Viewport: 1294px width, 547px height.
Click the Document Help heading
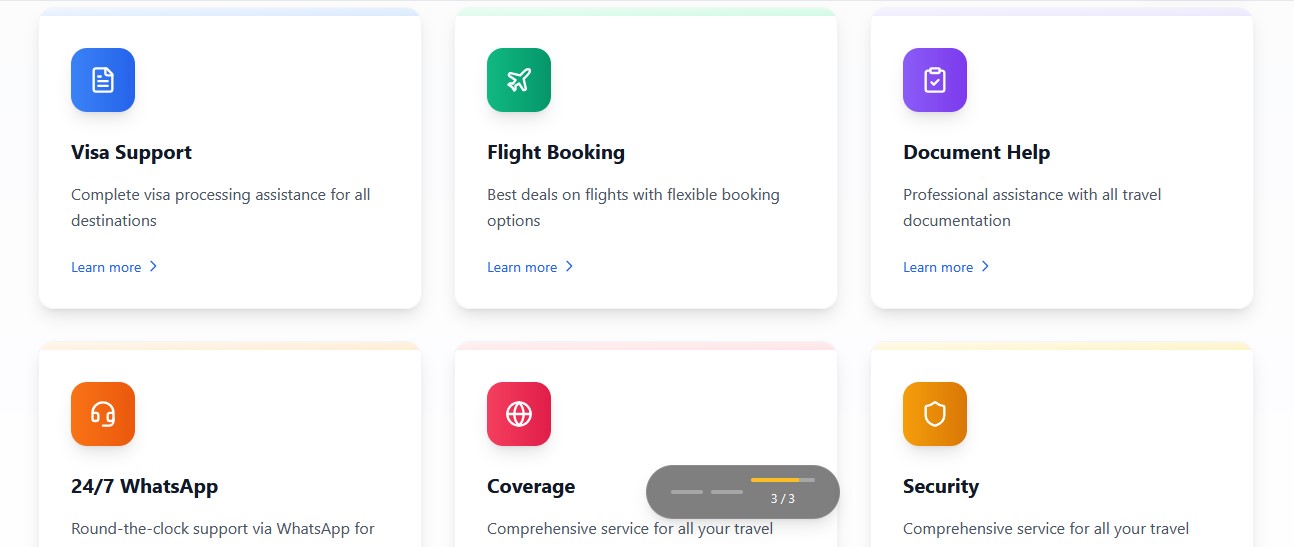click(x=976, y=153)
